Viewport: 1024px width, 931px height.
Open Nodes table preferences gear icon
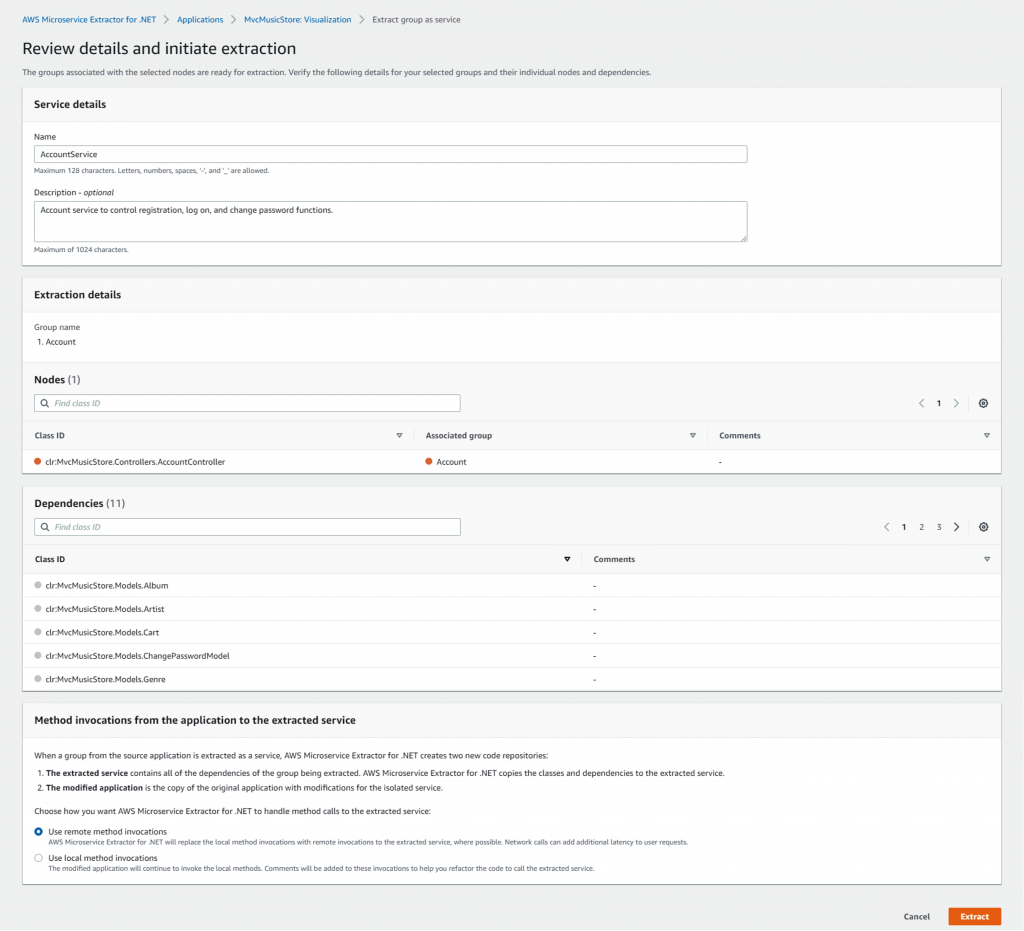point(983,403)
